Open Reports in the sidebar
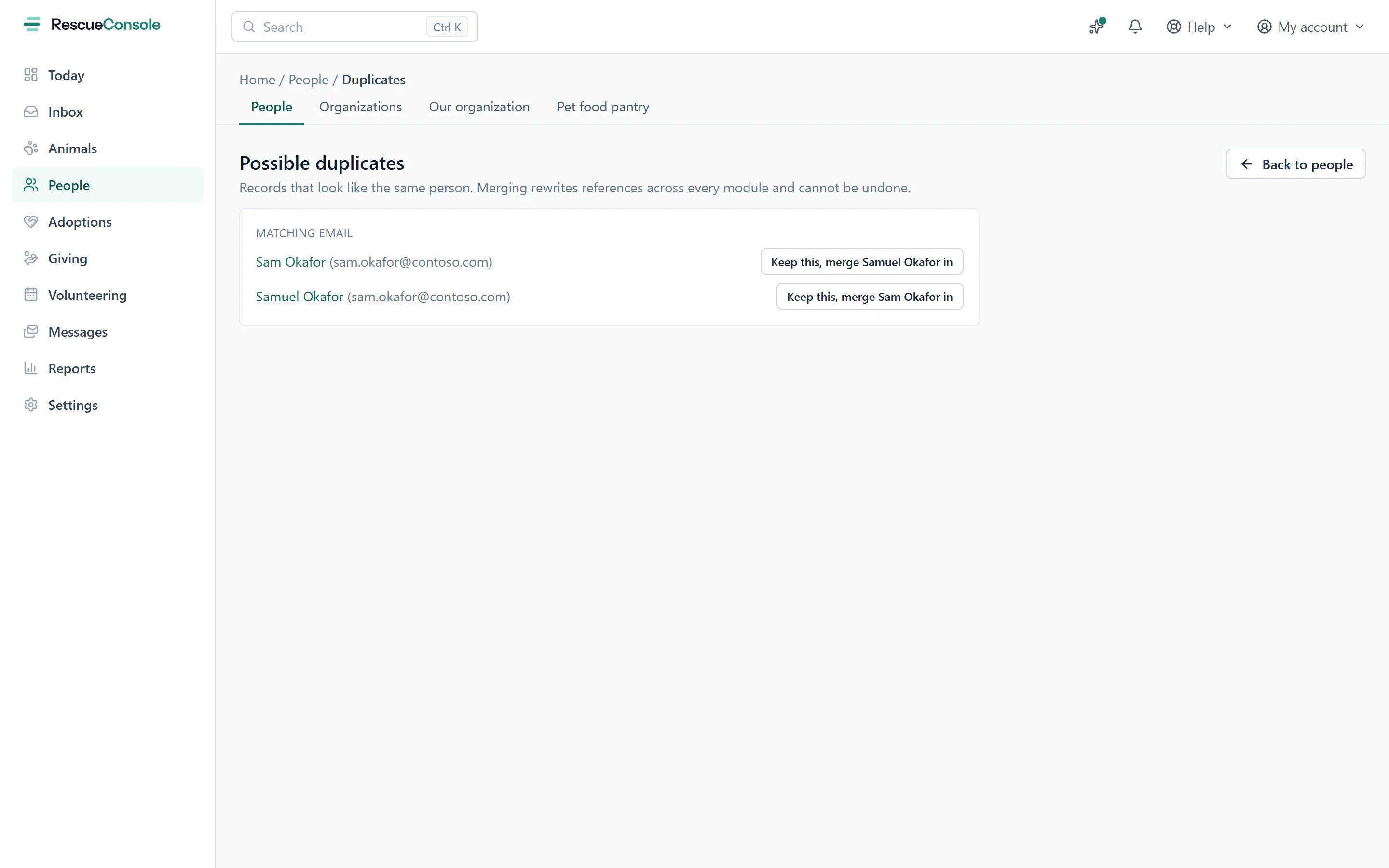The width and height of the screenshot is (1389, 868). click(x=108, y=368)
